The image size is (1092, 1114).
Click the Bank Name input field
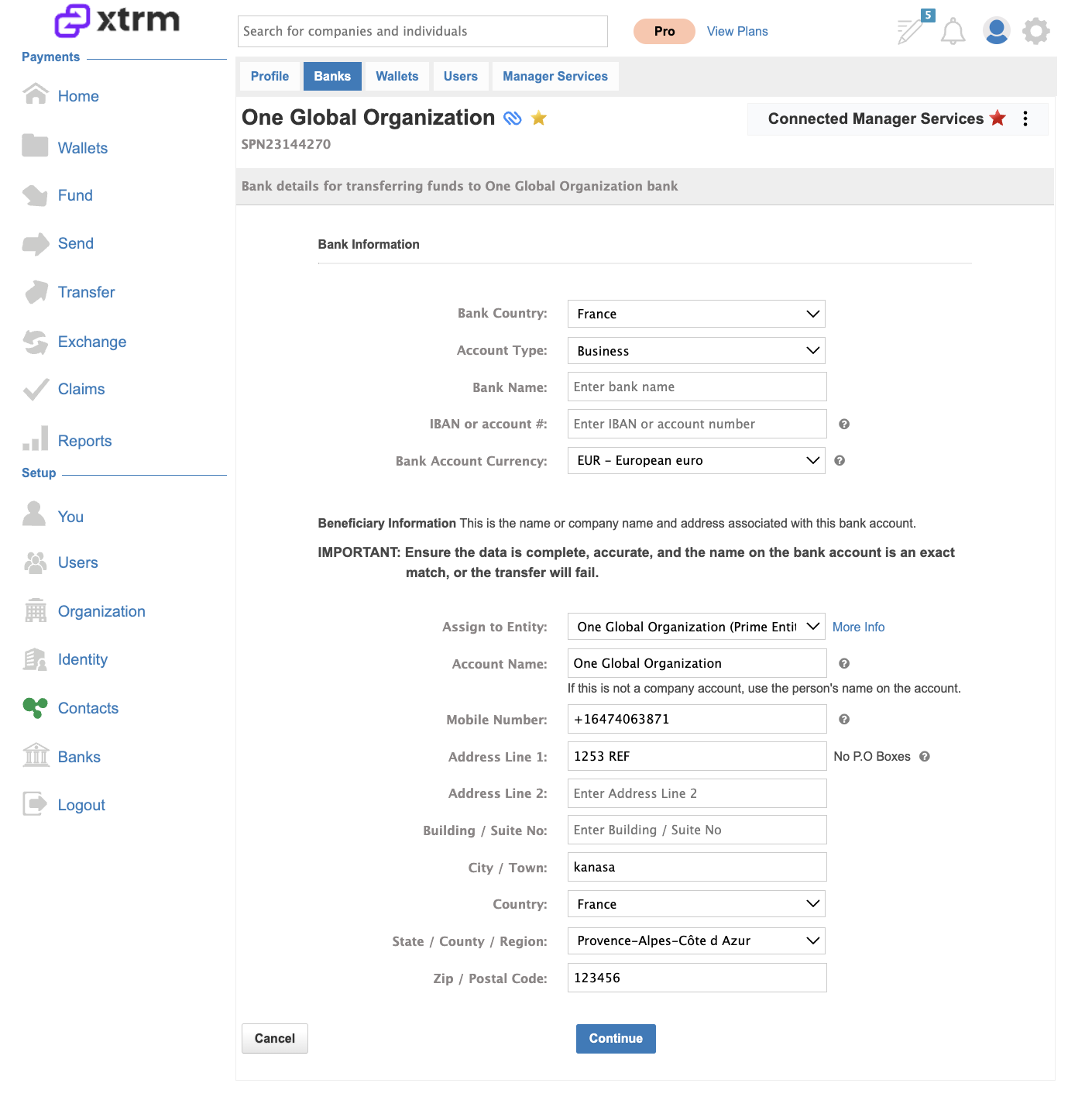click(x=697, y=387)
